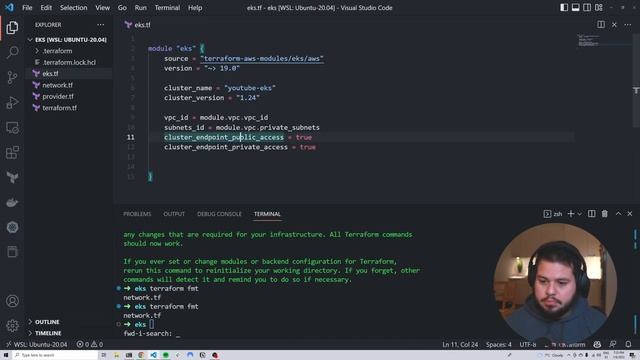Open the Run and Debug view
The width and height of the screenshot is (640, 360).
12,102
